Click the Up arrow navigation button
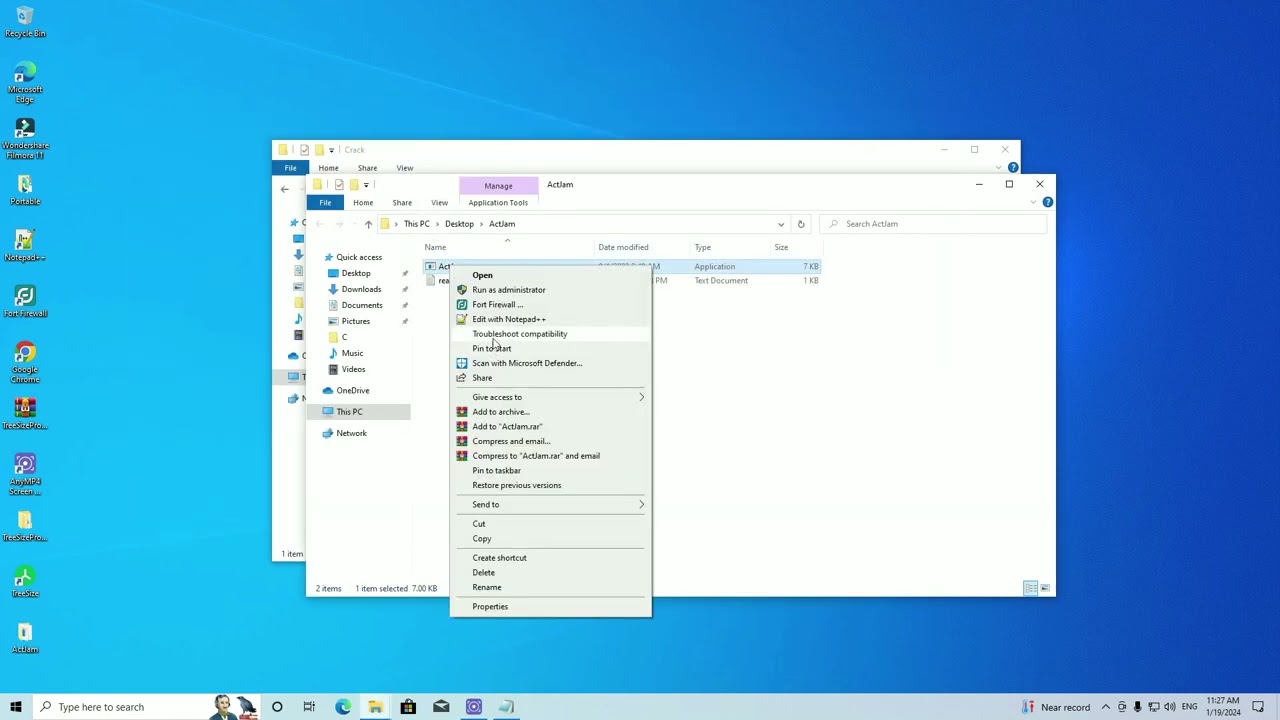 point(368,224)
